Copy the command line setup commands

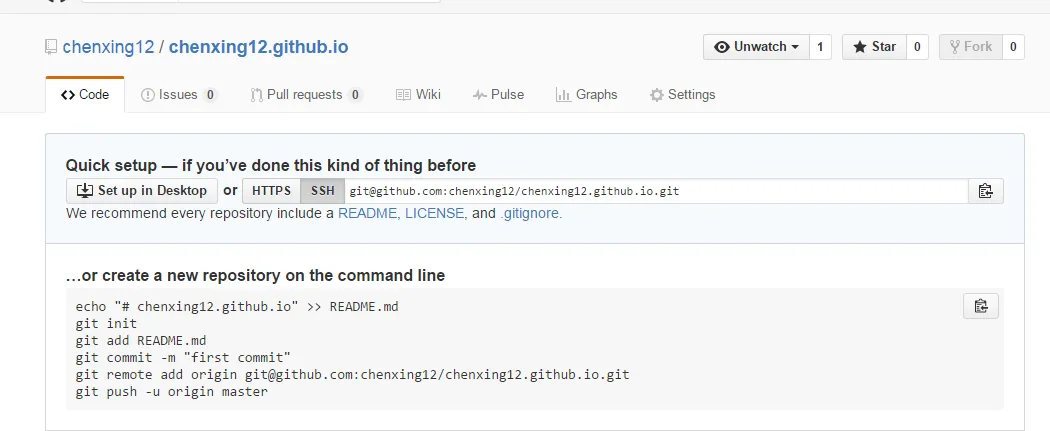click(x=980, y=306)
